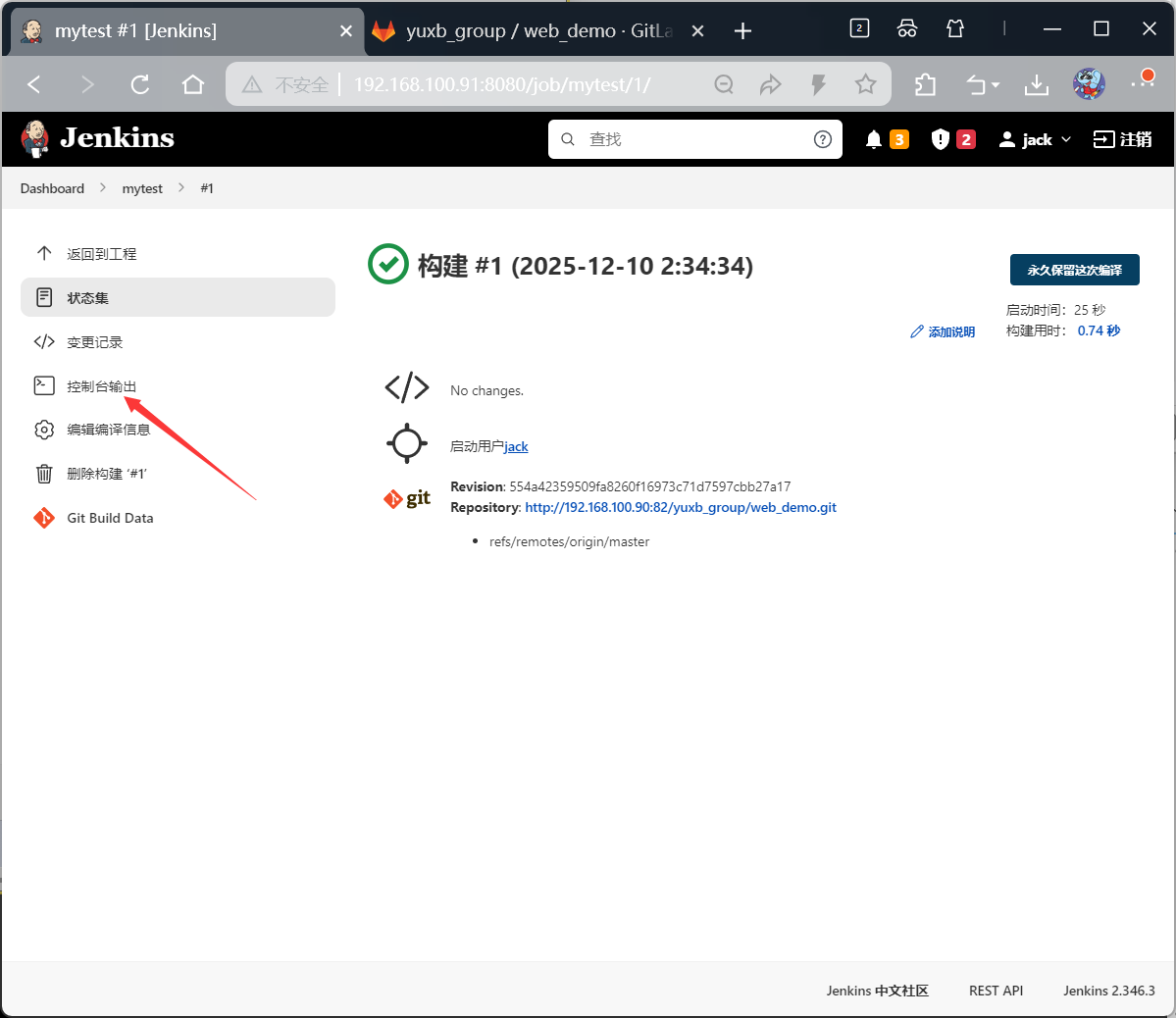1176x1018 pixels.
Task: Open Jenkins 中文社区 footer link
Action: point(878,991)
